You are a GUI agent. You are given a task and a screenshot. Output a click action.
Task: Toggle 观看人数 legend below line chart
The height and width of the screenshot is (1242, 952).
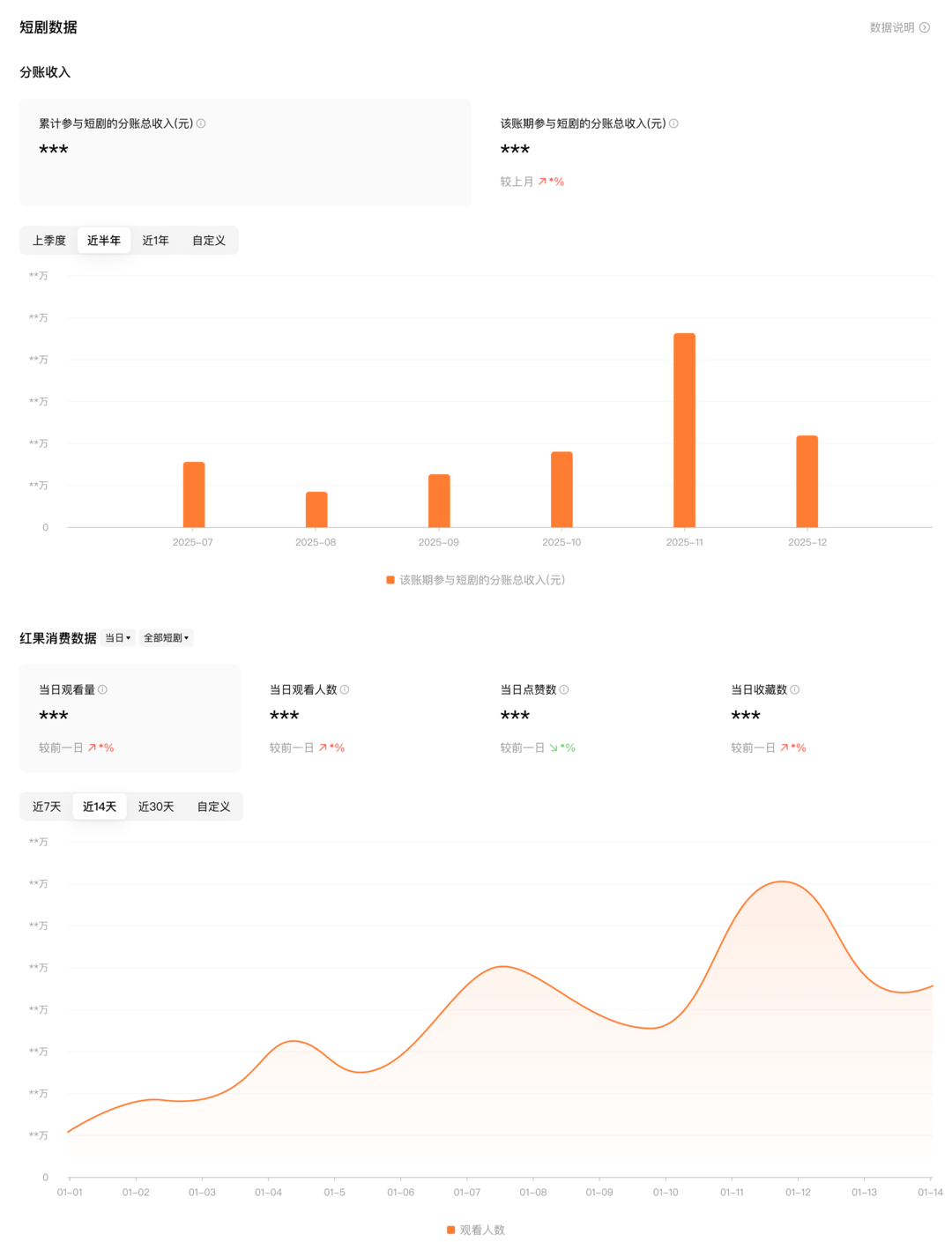pyautogui.click(x=476, y=1230)
